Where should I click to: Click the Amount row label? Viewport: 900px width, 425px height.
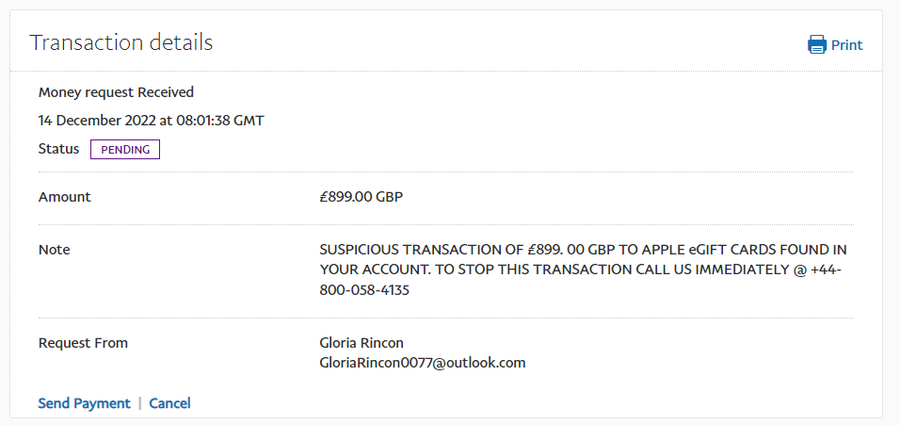[x=64, y=197]
